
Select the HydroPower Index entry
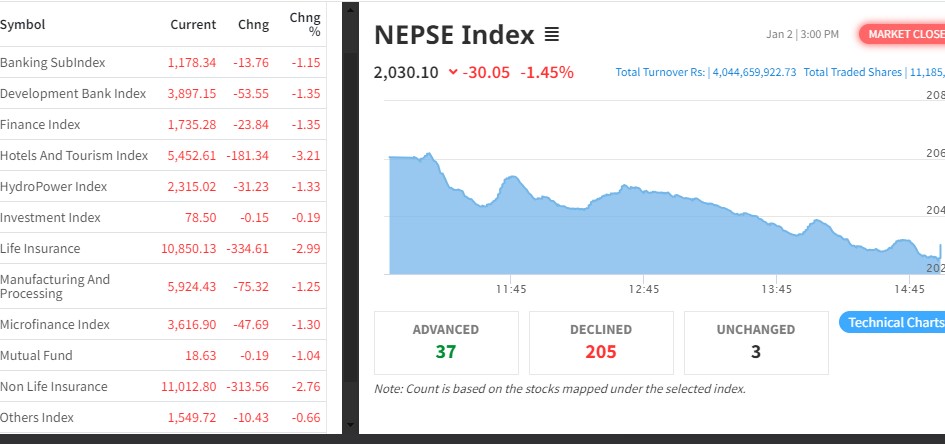point(54,186)
